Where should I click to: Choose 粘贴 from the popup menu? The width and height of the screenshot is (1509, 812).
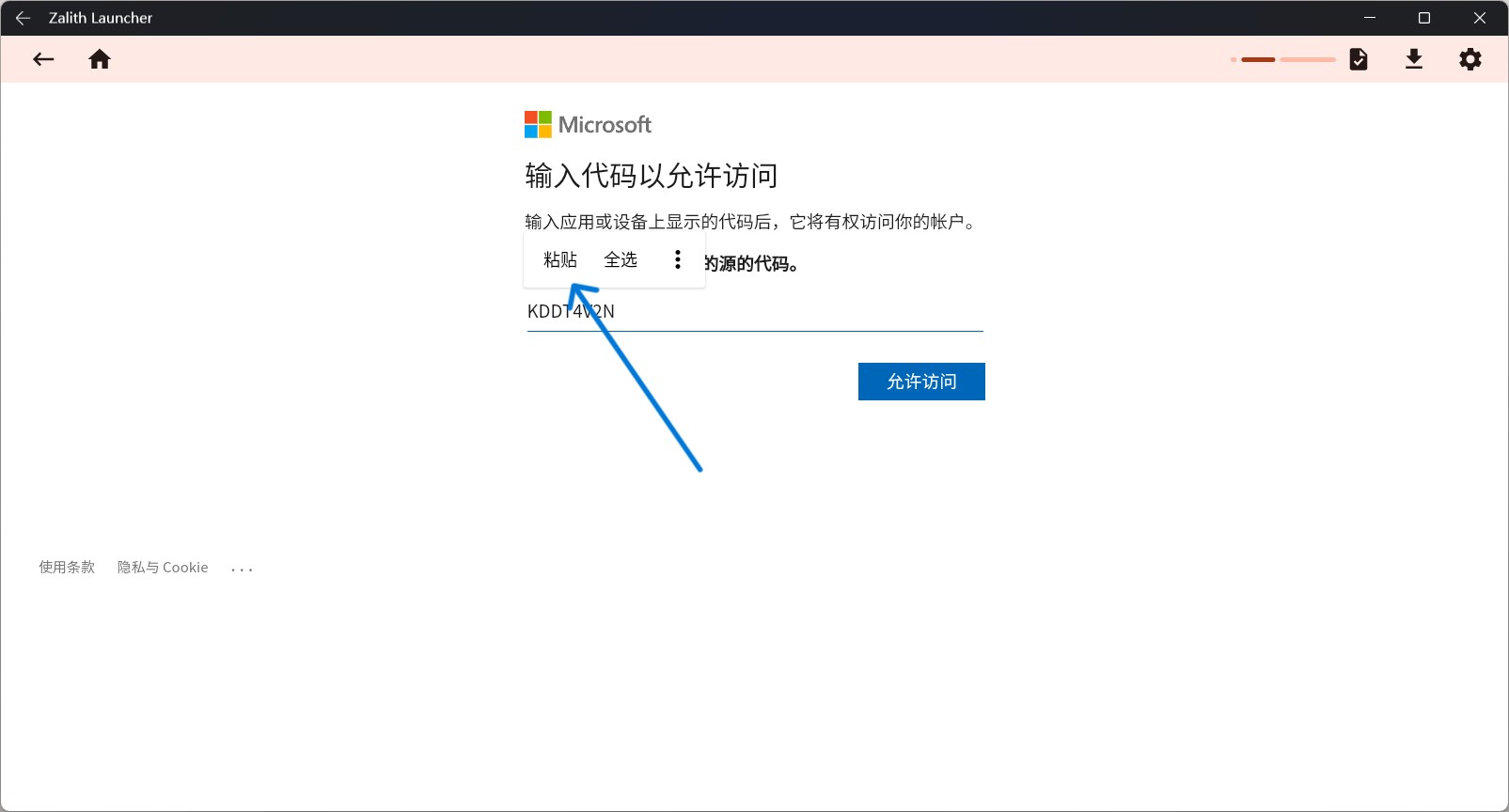tap(560, 259)
